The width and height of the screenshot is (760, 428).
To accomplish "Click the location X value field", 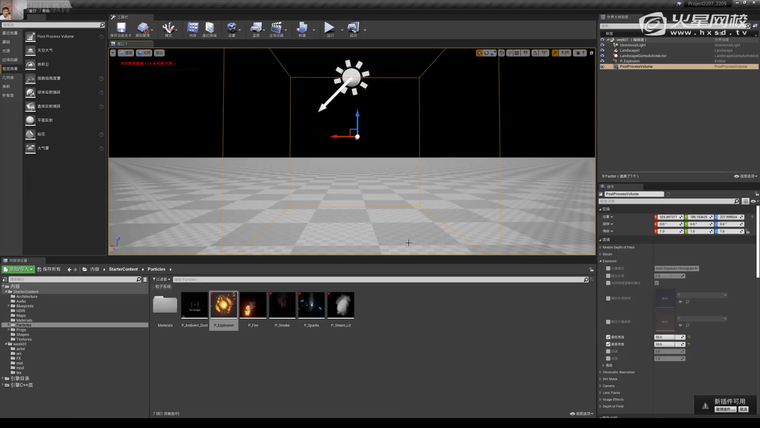I will click(x=666, y=217).
